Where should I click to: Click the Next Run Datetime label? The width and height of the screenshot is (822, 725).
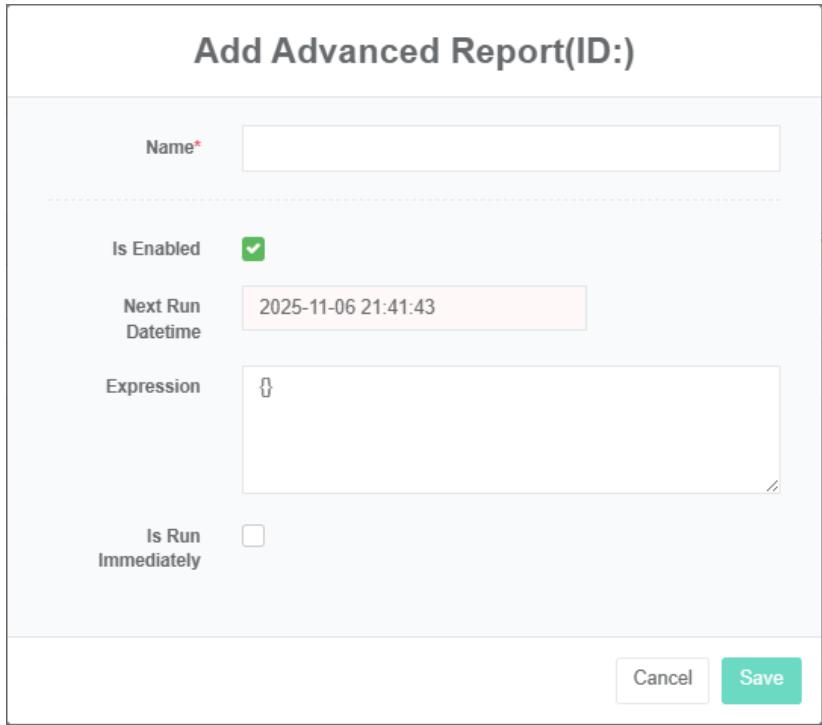pyautogui.click(x=162, y=319)
